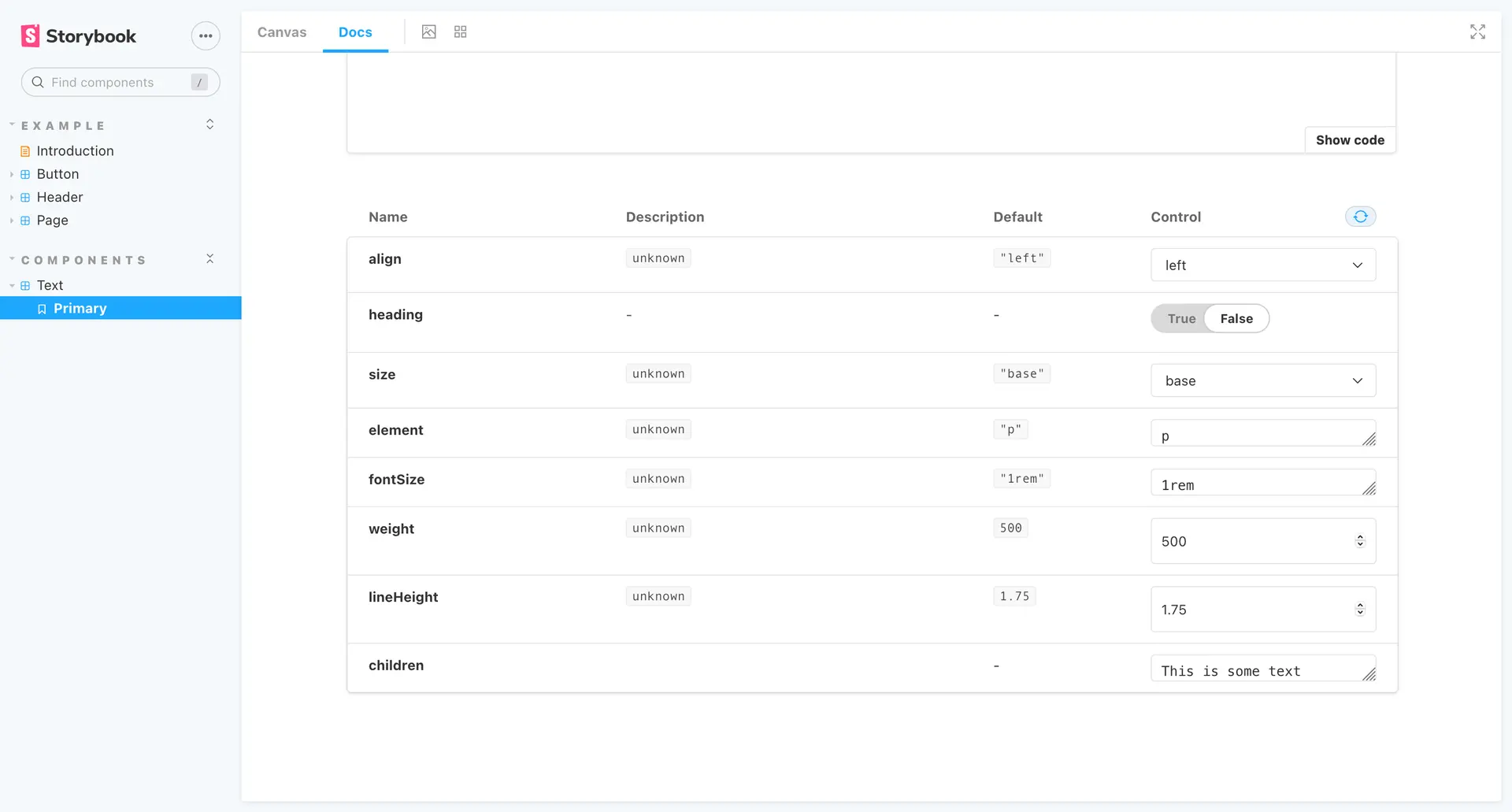
Task: Open the size control dropdown
Action: tap(1262, 380)
